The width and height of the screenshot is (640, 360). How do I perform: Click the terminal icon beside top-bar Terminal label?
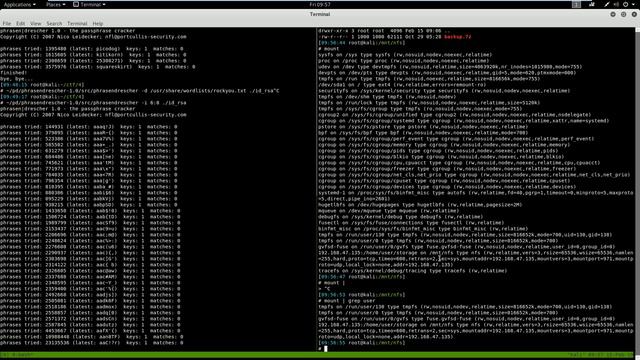coord(76,4)
